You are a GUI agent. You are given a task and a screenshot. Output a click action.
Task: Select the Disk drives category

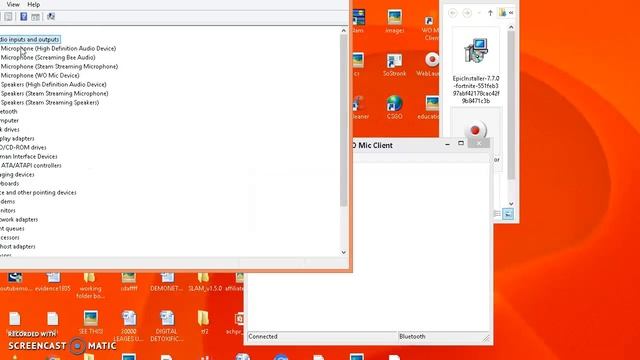(x=10, y=129)
